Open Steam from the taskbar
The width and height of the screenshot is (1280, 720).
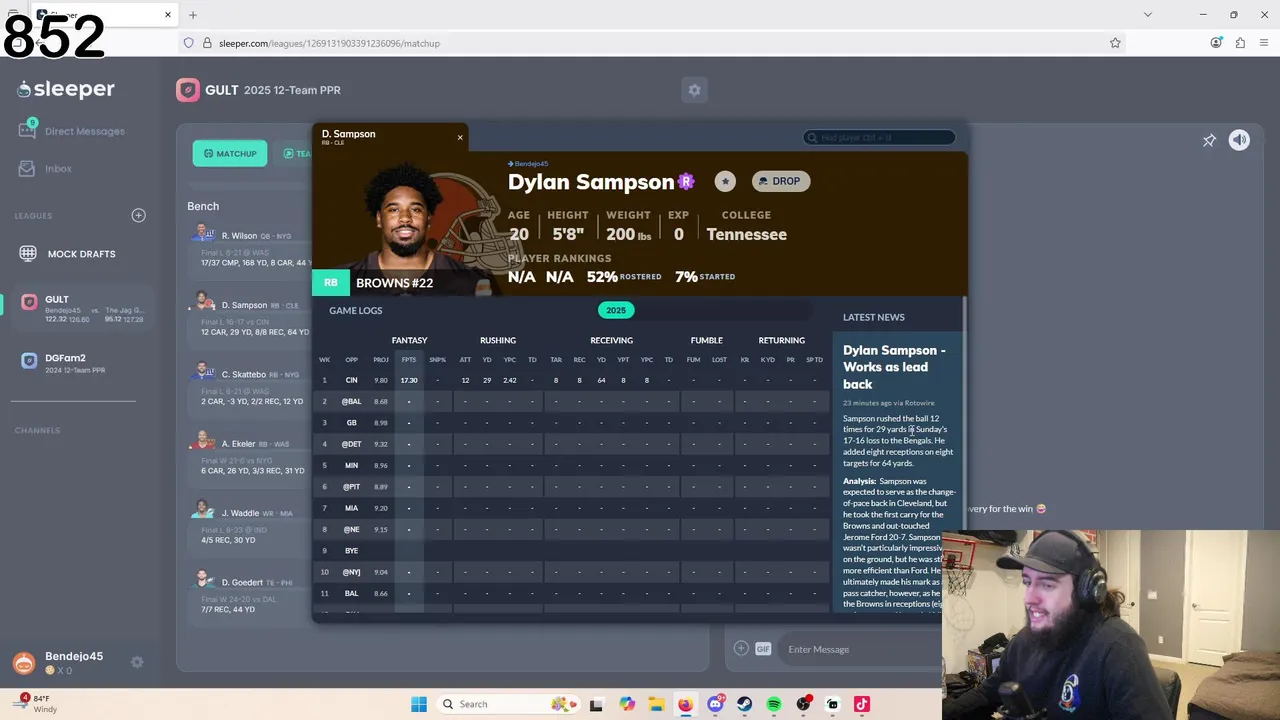point(744,704)
